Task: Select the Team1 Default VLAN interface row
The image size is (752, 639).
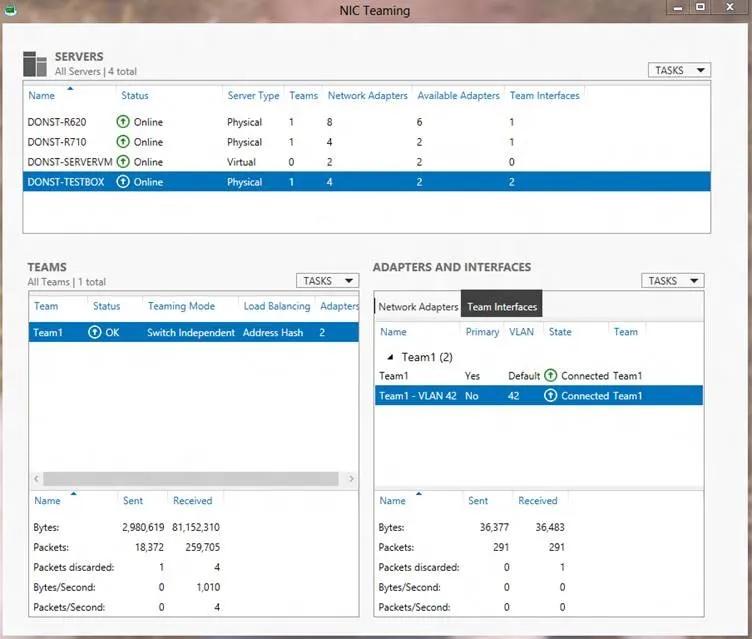Action: click(539, 376)
